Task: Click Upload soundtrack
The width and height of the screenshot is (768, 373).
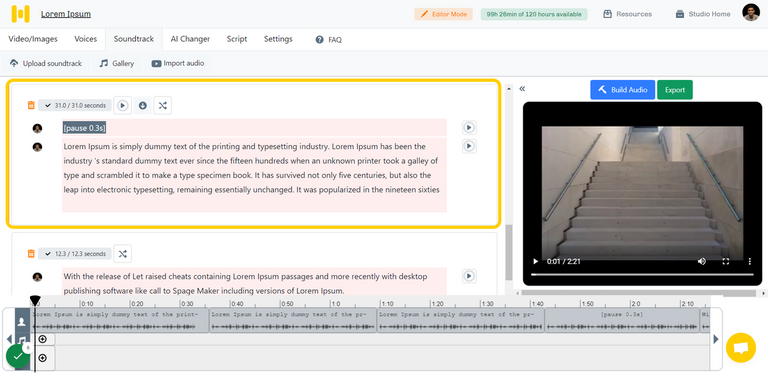Action: [46, 64]
